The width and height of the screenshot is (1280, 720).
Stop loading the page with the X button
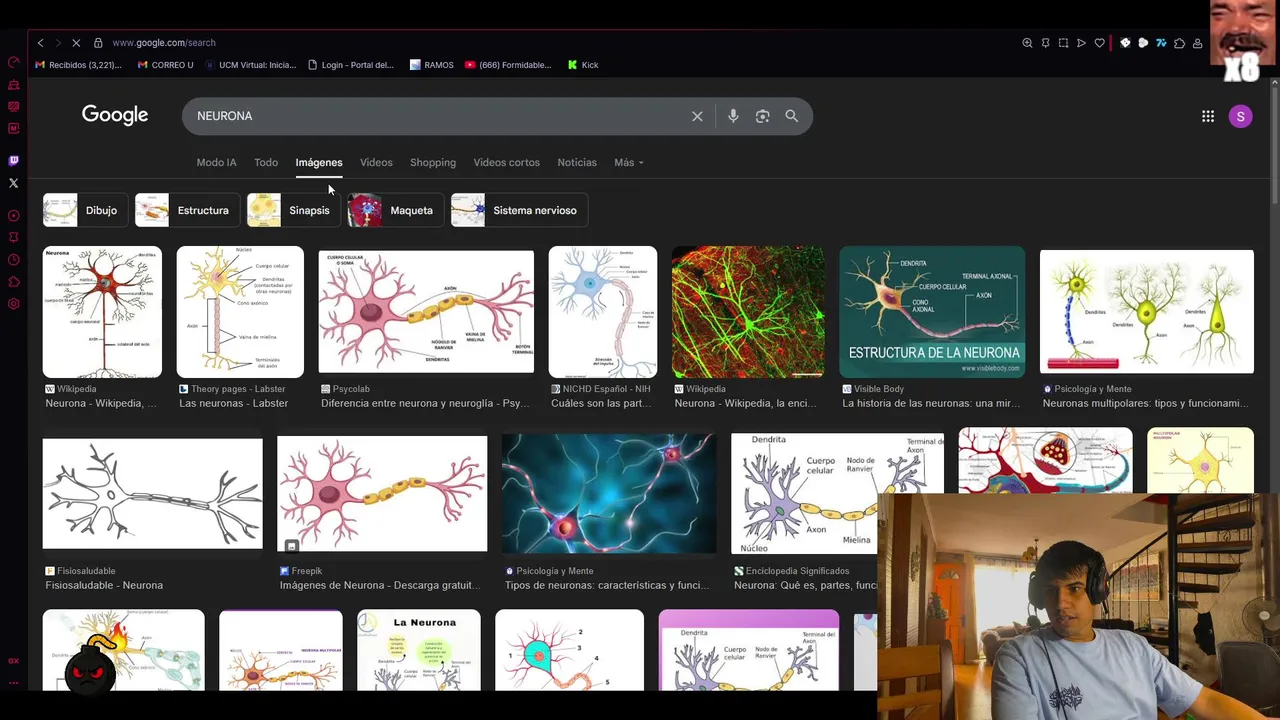tap(76, 43)
